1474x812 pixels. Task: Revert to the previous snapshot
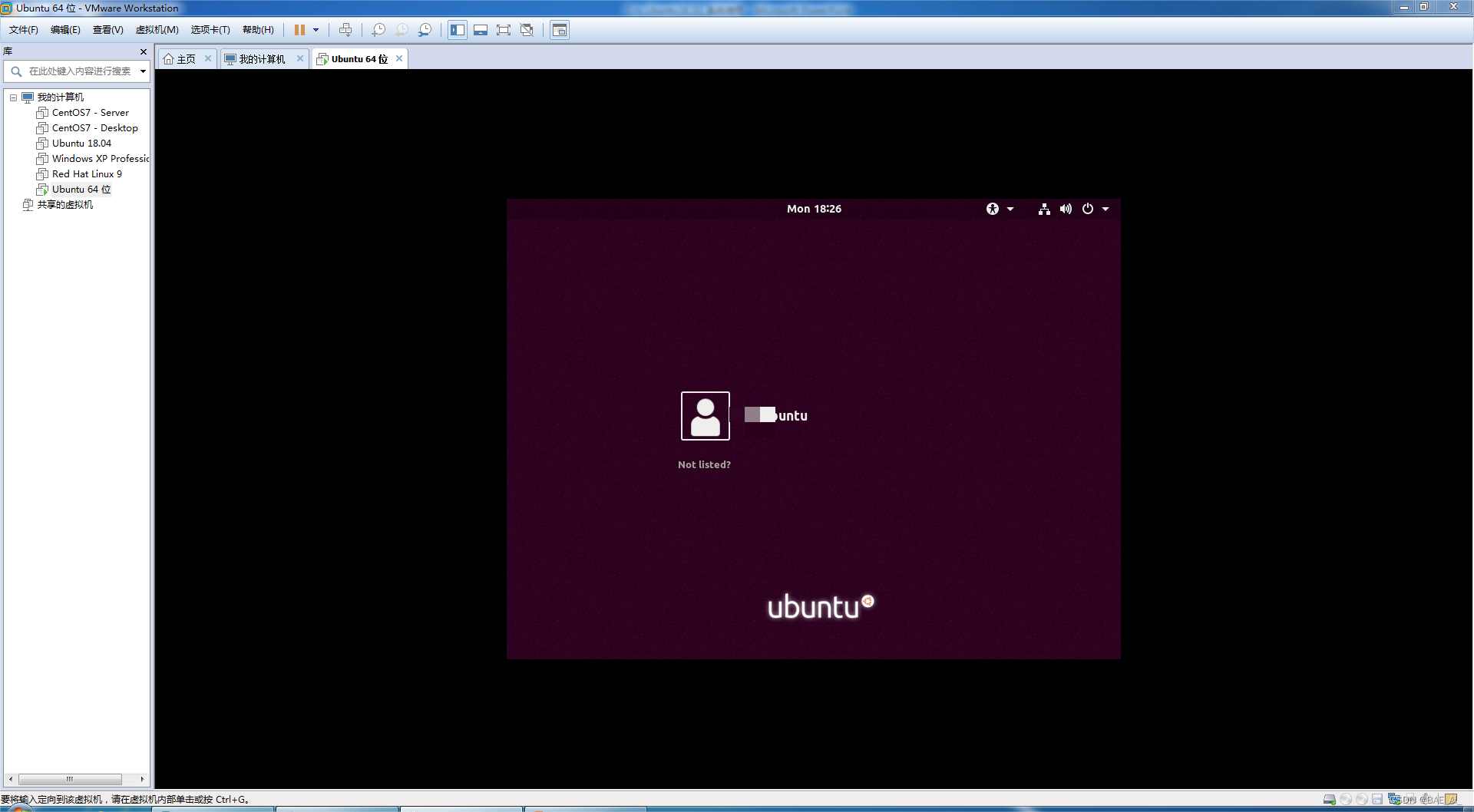pyautogui.click(x=402, y=30)
